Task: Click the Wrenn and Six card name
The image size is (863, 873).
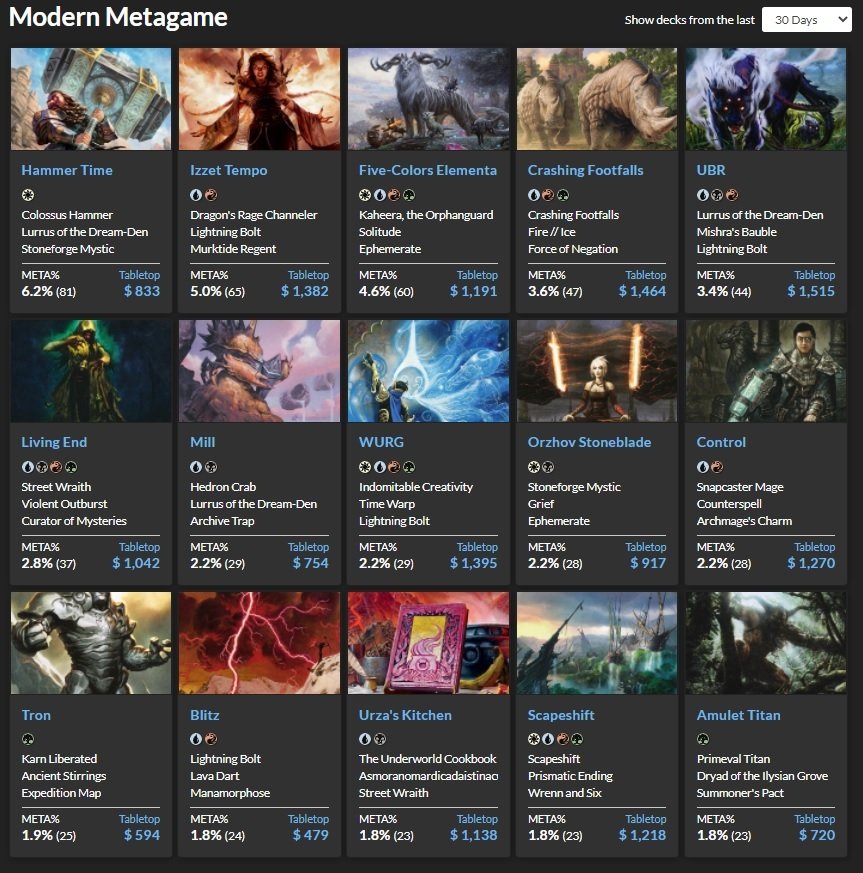Action: [x=564, y=793]
